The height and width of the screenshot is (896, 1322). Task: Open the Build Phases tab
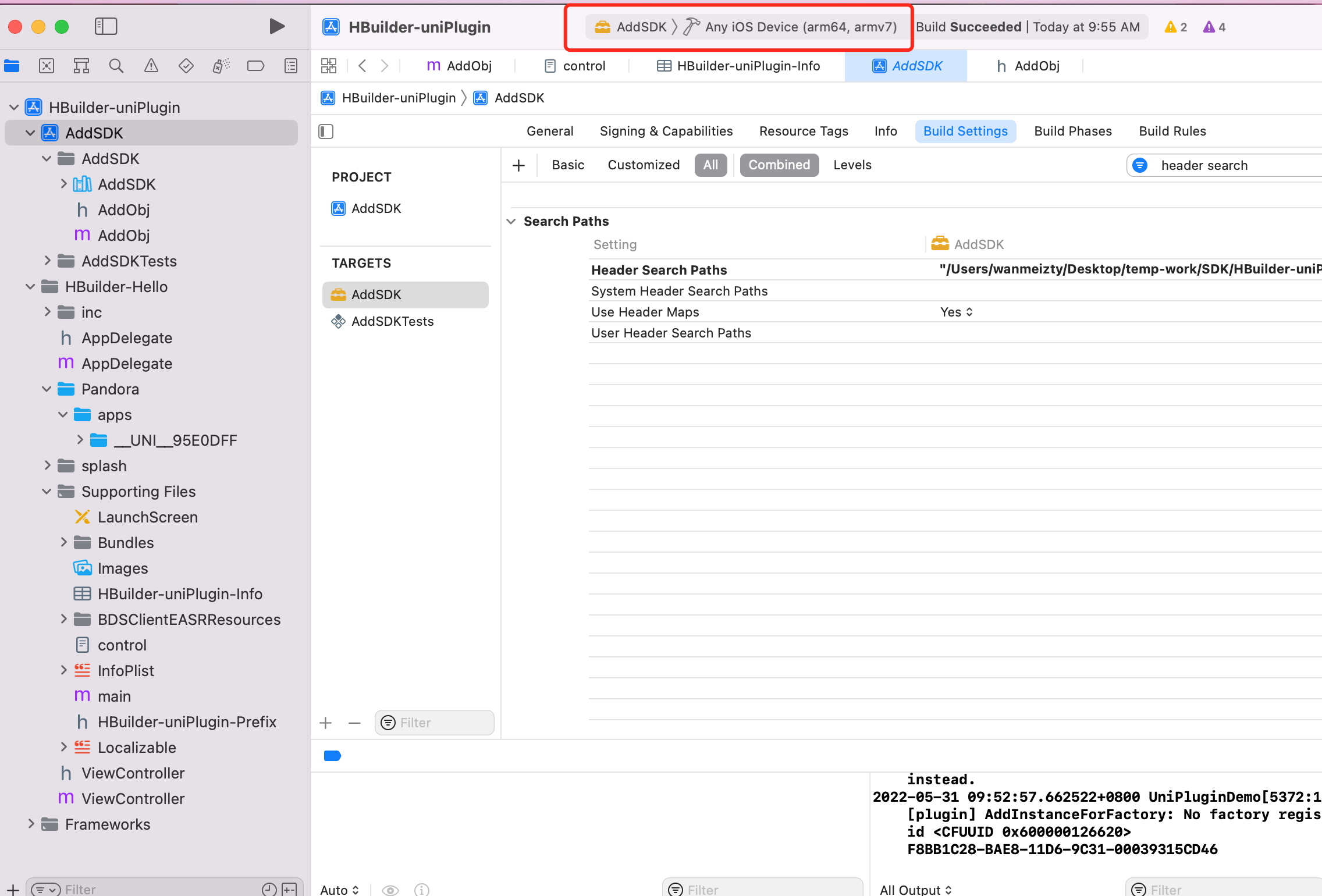(x=1073, y=131)
